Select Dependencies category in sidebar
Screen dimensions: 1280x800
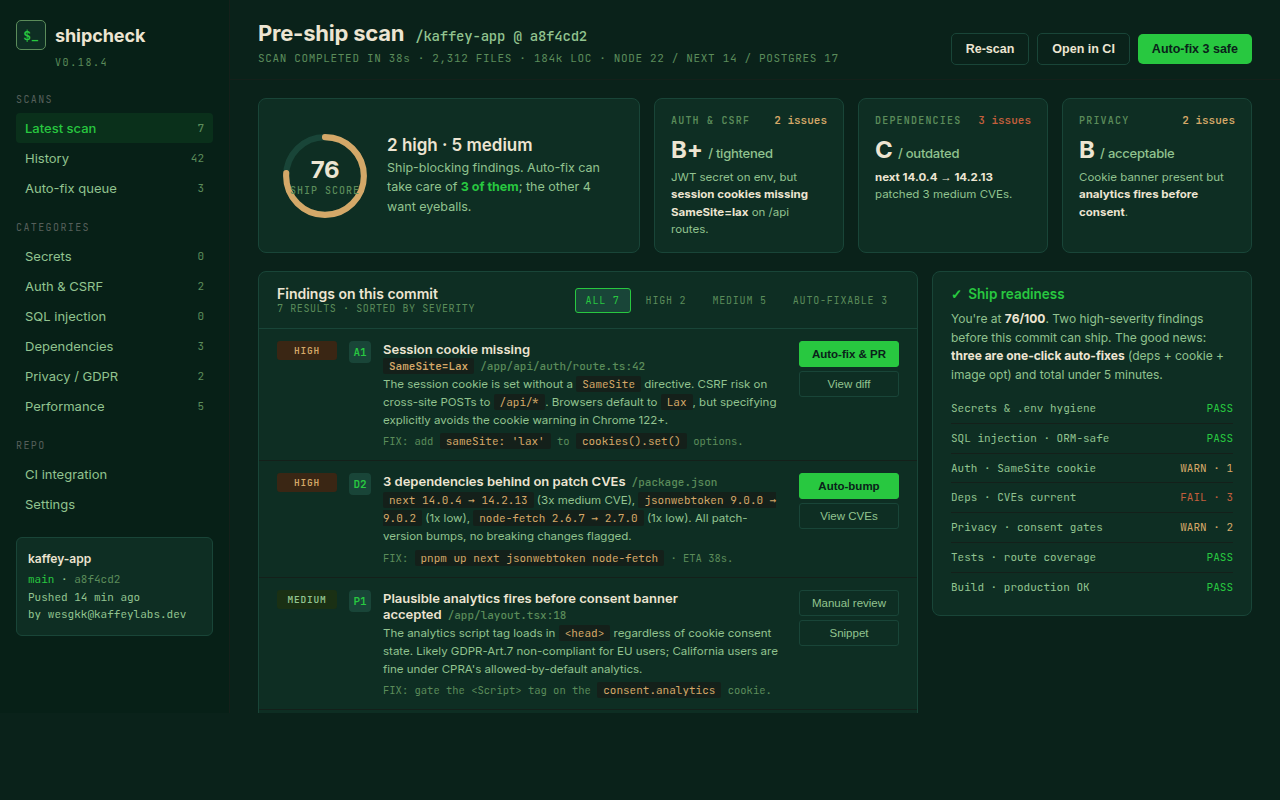tap(114, 346)
